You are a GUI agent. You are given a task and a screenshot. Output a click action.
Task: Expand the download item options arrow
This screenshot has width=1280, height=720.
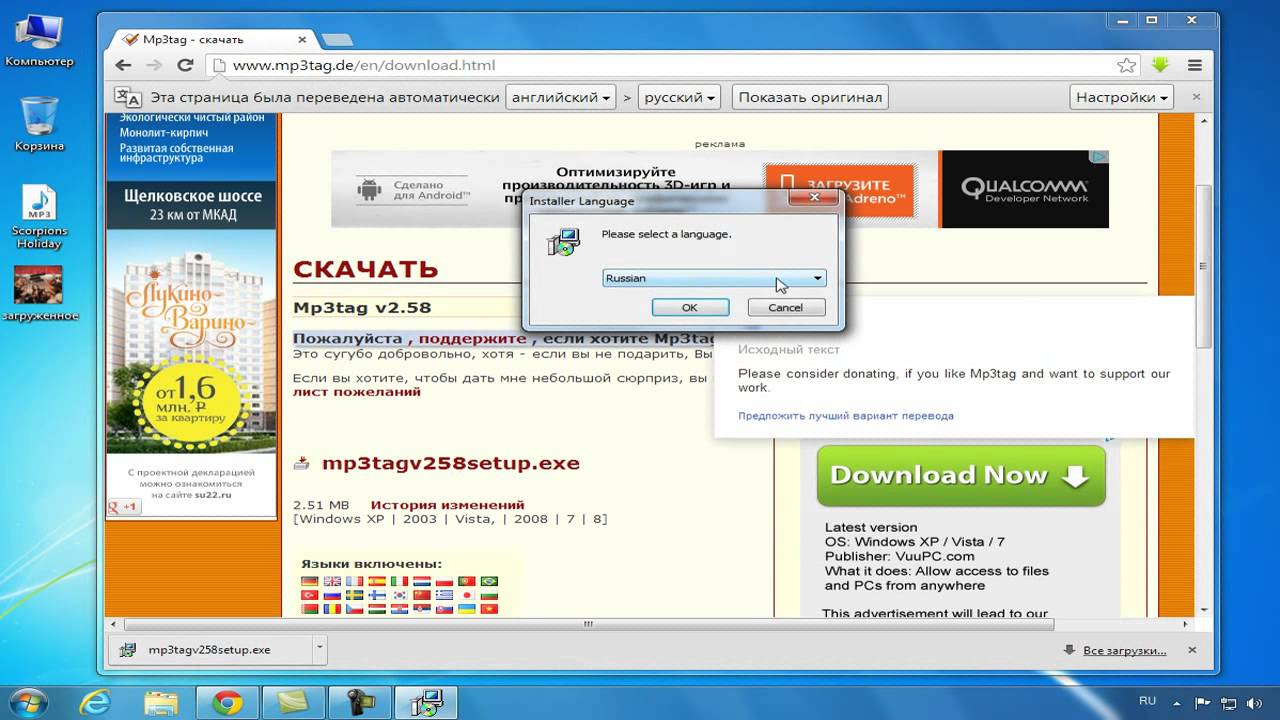coord(320,649)
